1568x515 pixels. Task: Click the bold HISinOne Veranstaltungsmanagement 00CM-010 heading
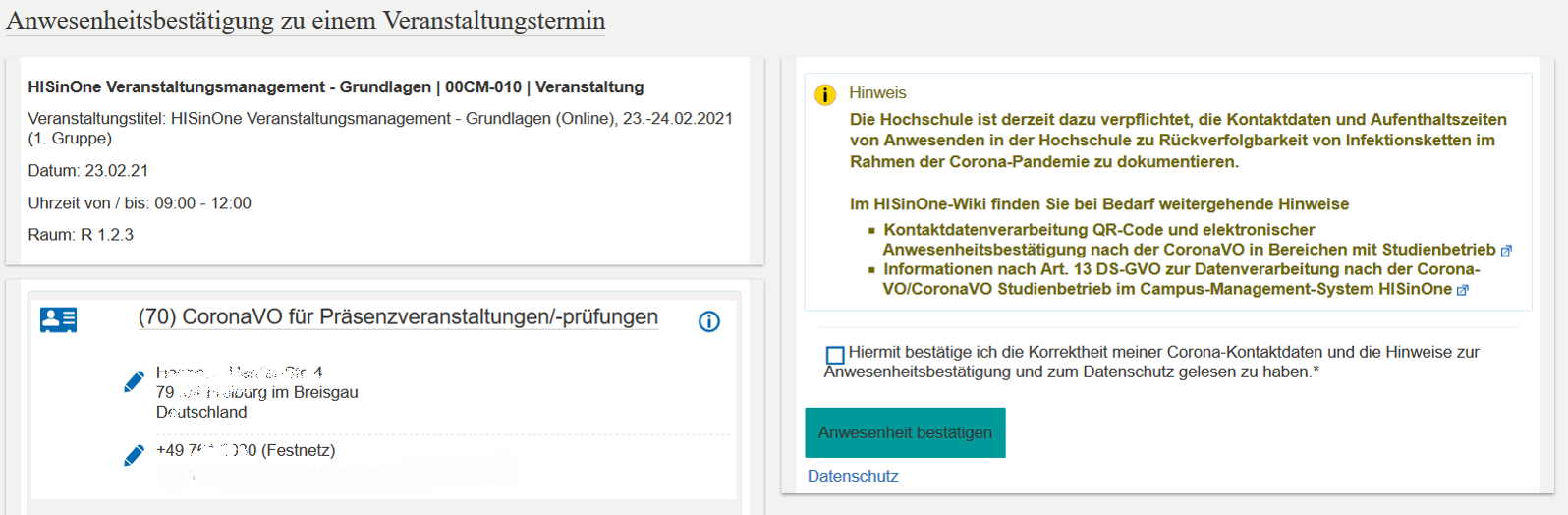[x=336, y=87]
